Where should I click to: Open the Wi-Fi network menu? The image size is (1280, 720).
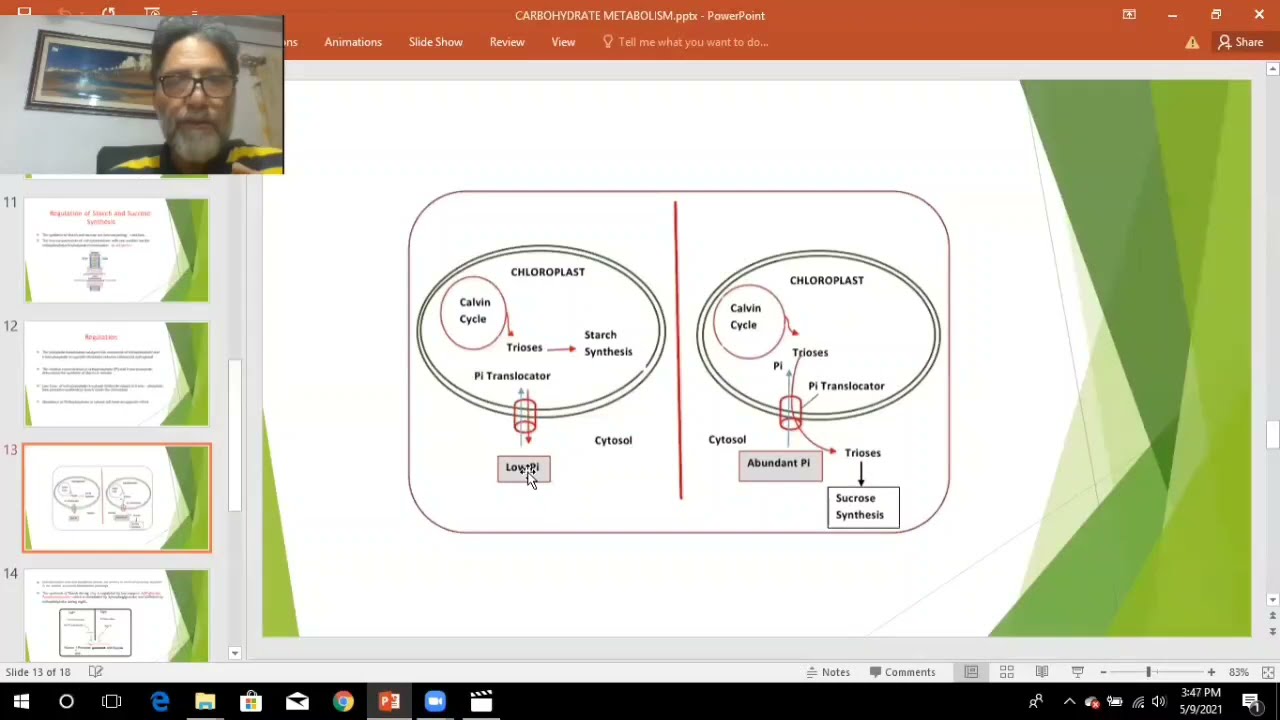(x=1138, y=702)
